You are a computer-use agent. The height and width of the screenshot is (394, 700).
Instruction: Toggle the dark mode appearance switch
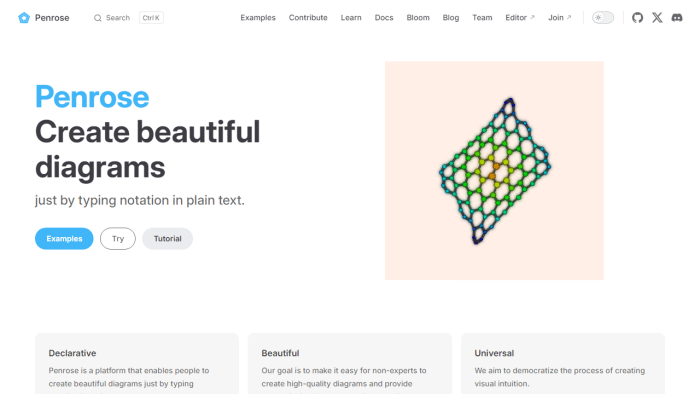[603, 17]
